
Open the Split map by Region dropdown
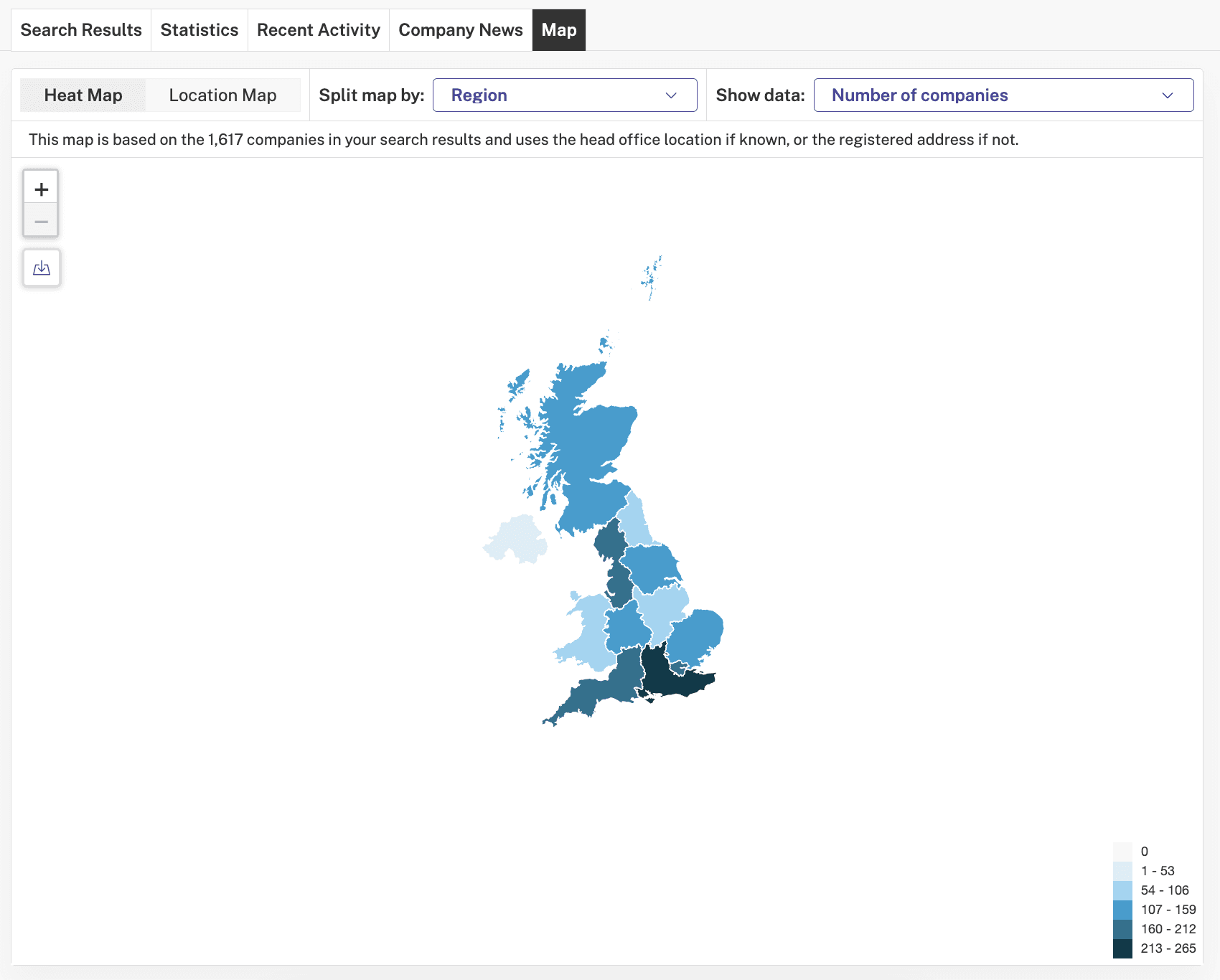click(x=565, y=95)
